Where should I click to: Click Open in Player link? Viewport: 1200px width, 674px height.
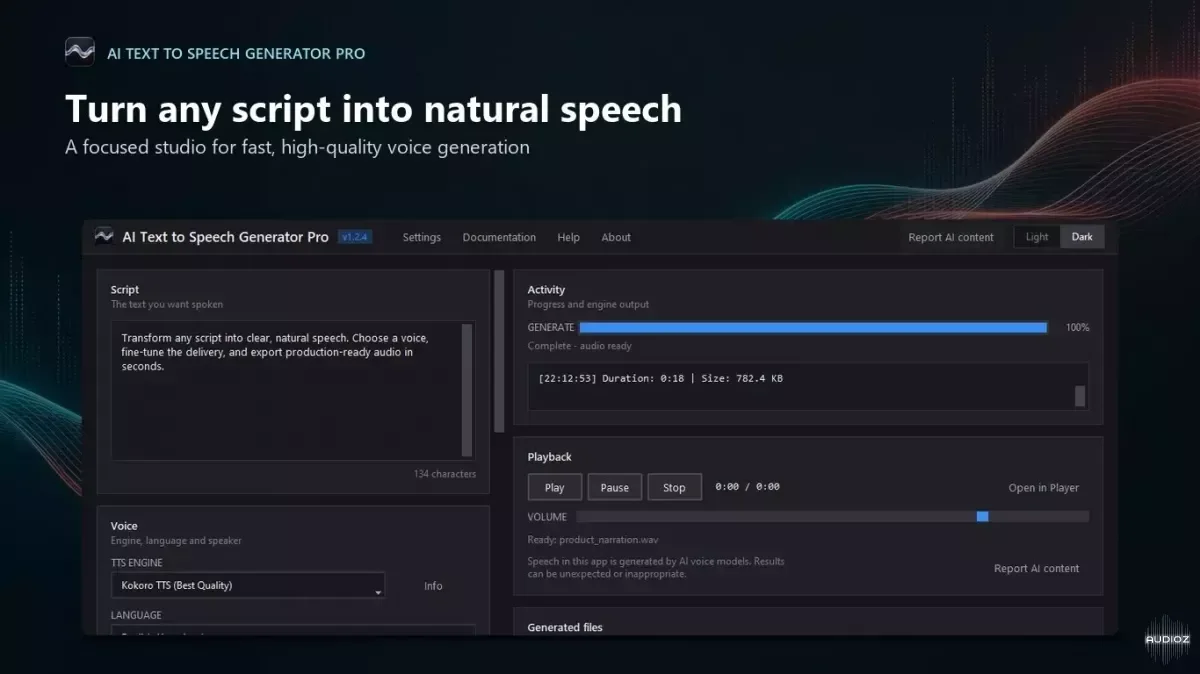point(1044,488)
